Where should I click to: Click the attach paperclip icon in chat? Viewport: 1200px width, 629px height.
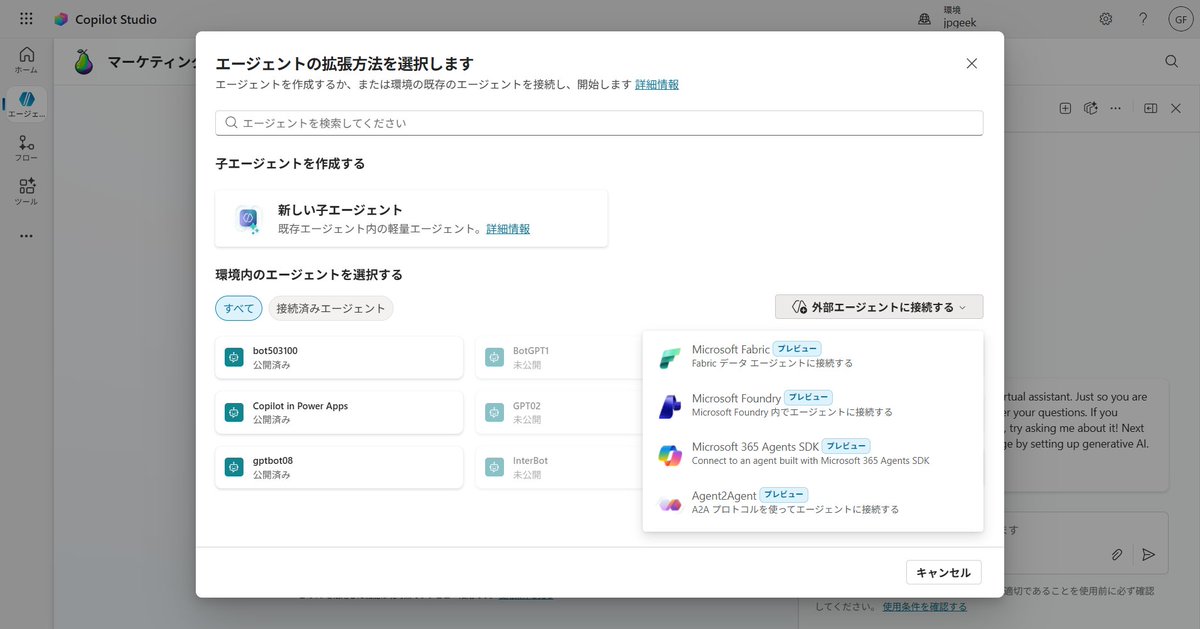1117,553
